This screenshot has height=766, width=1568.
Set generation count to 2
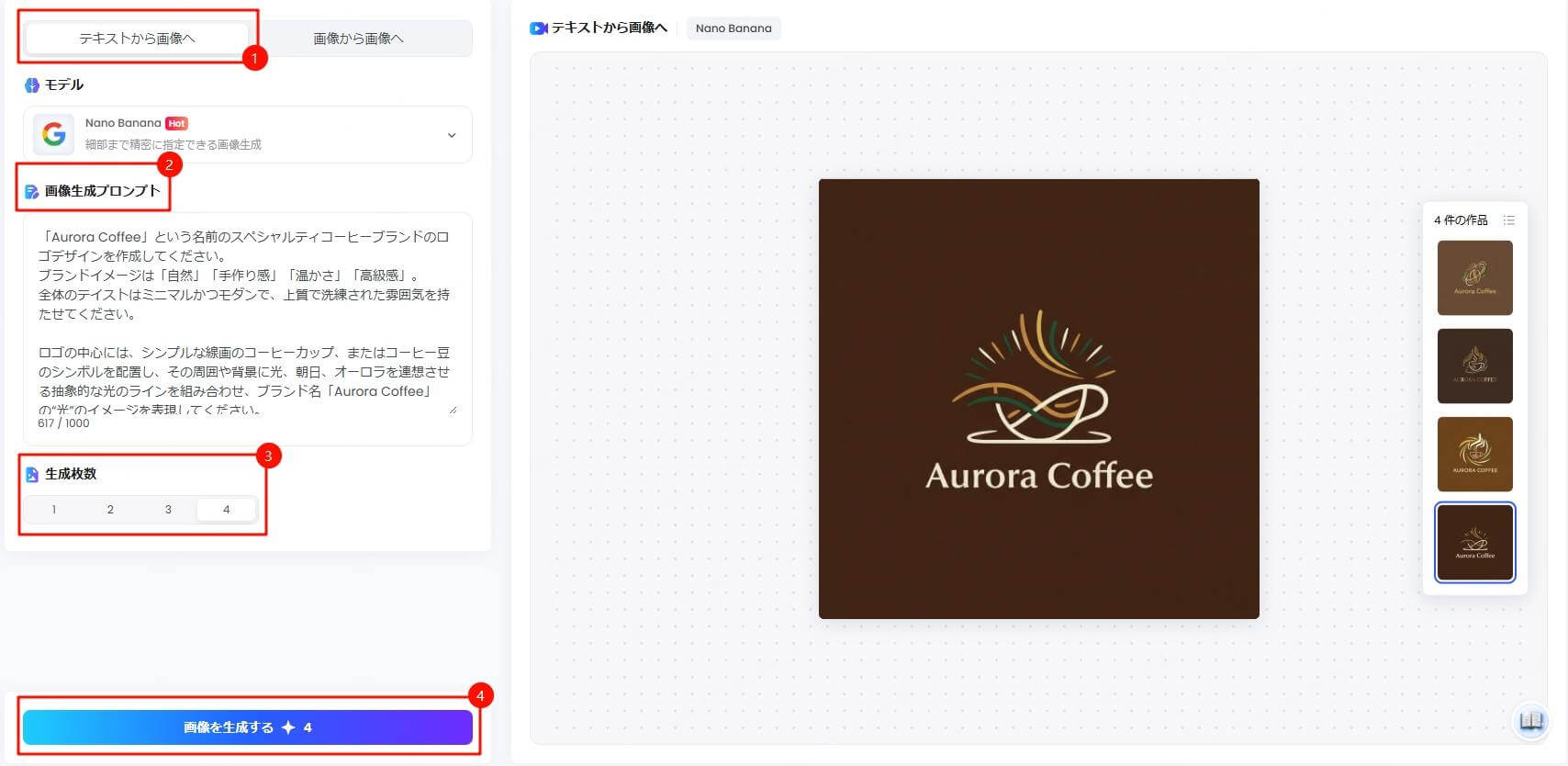pos(110,510)
